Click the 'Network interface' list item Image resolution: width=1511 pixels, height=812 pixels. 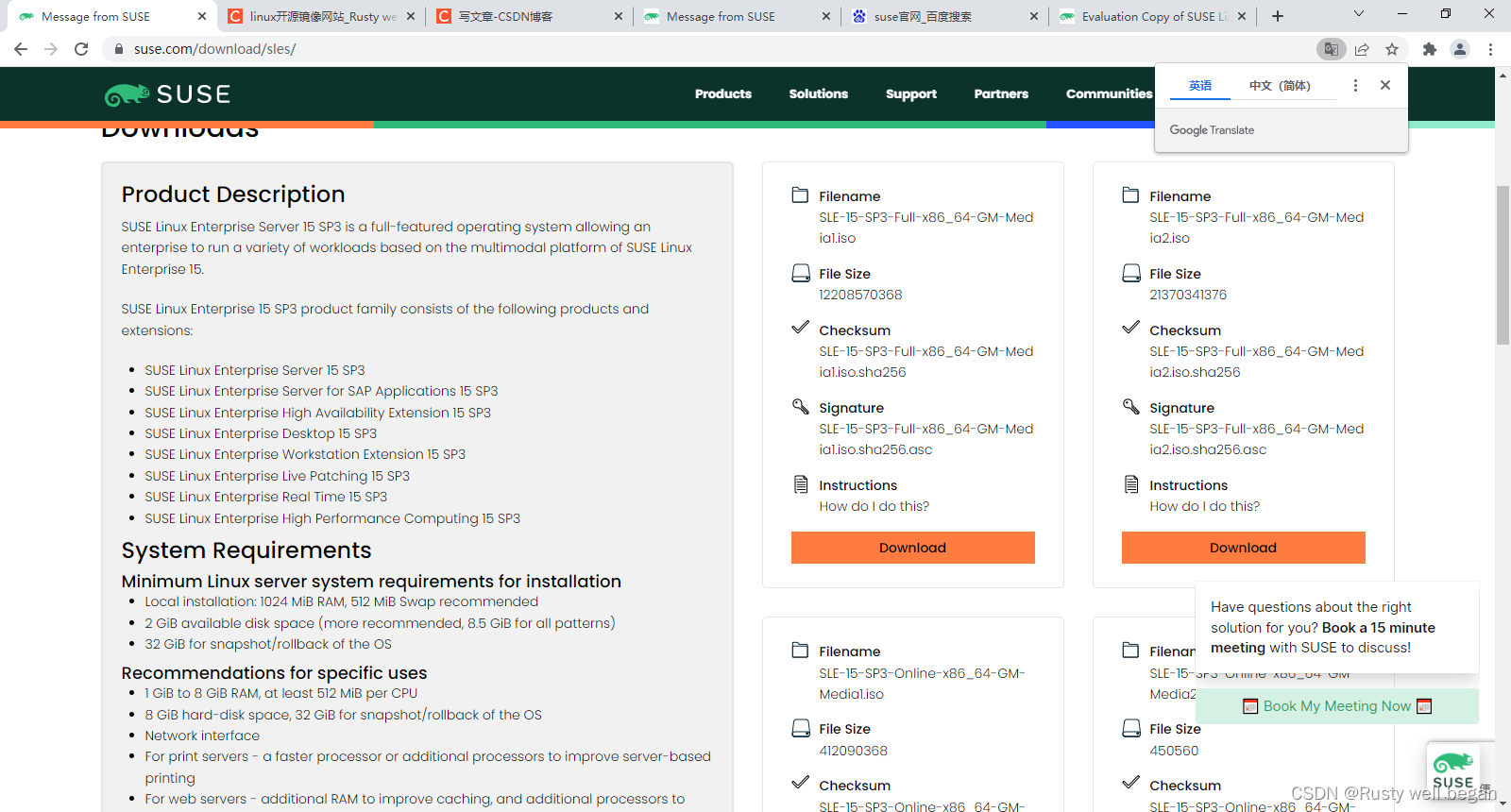click(202, 736)
